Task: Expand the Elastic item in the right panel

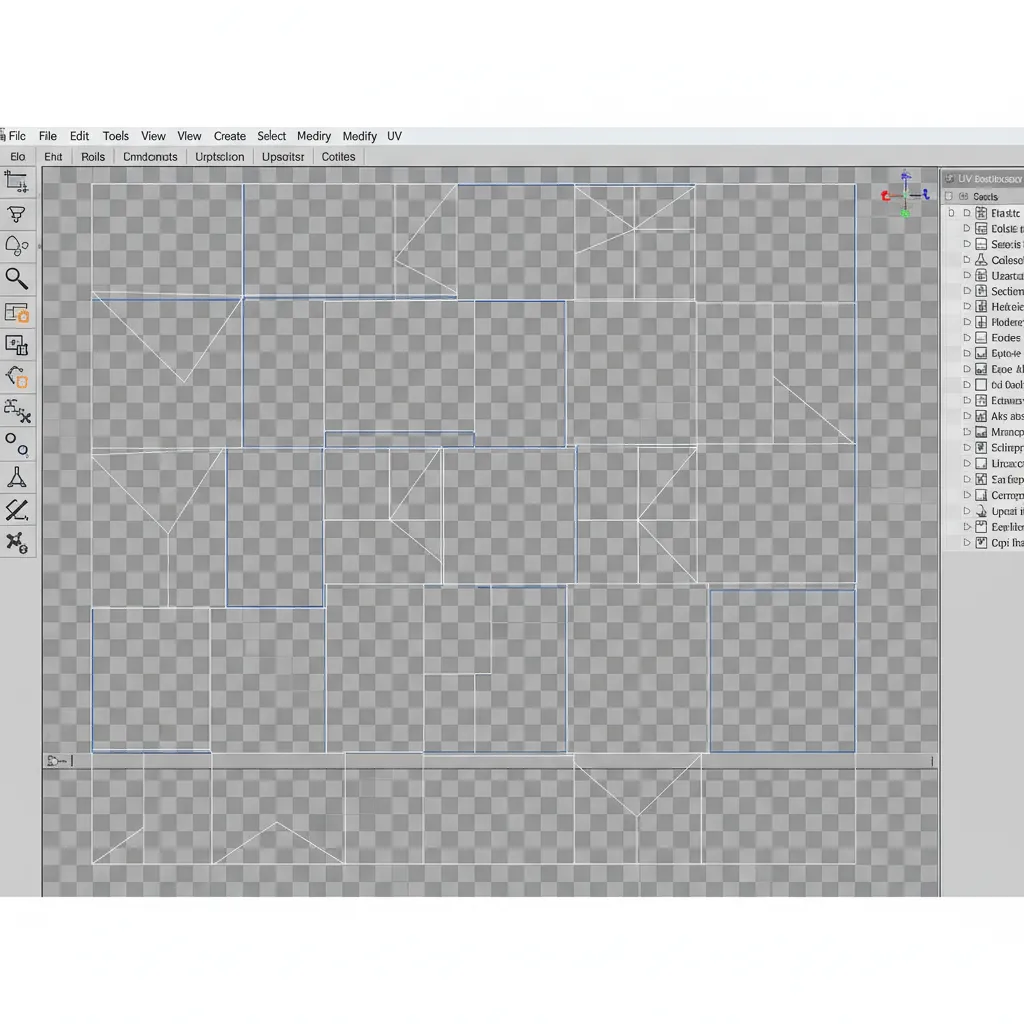Action: coord(966,212)
